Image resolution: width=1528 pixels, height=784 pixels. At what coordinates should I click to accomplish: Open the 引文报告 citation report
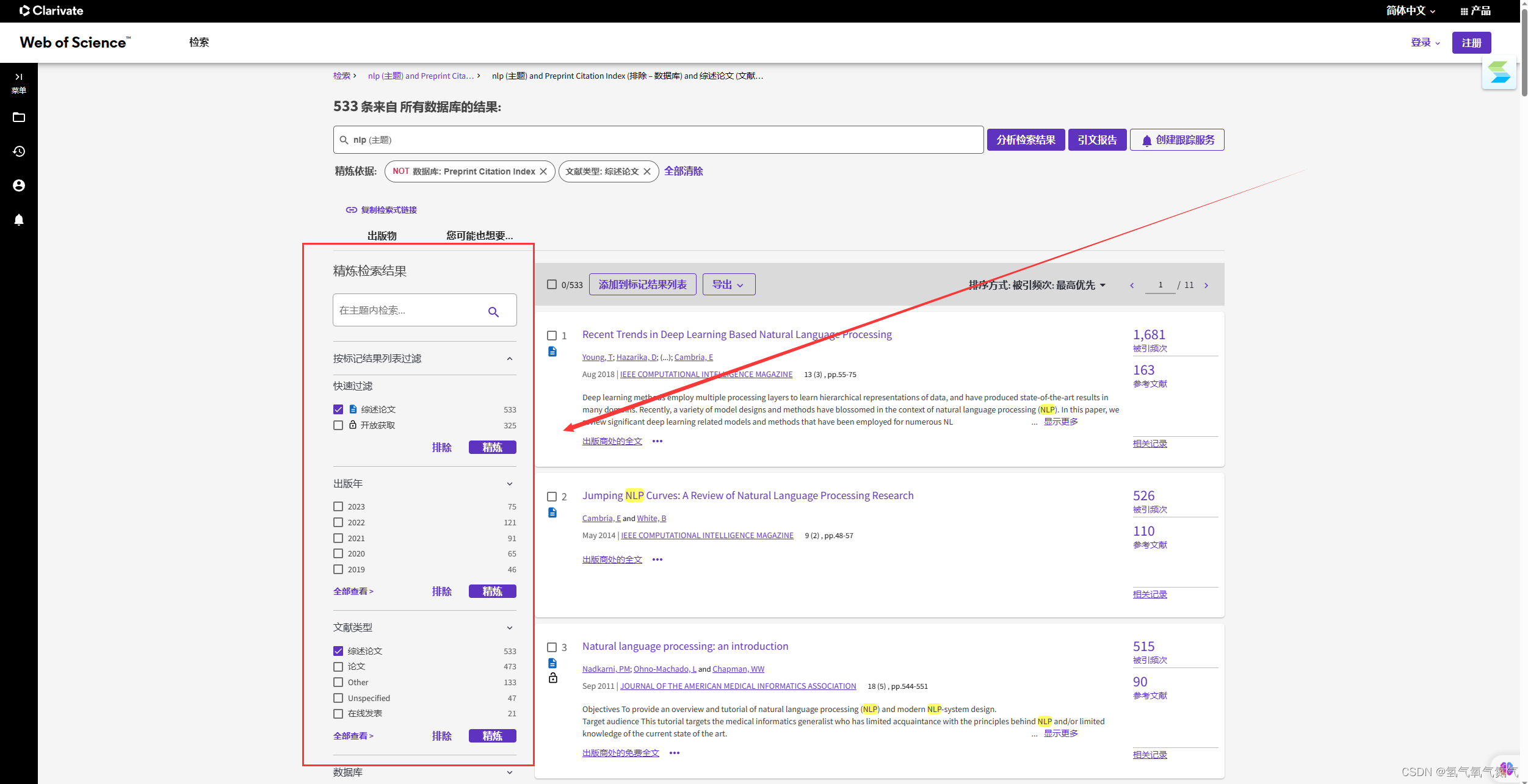[x=1096, y=140]
